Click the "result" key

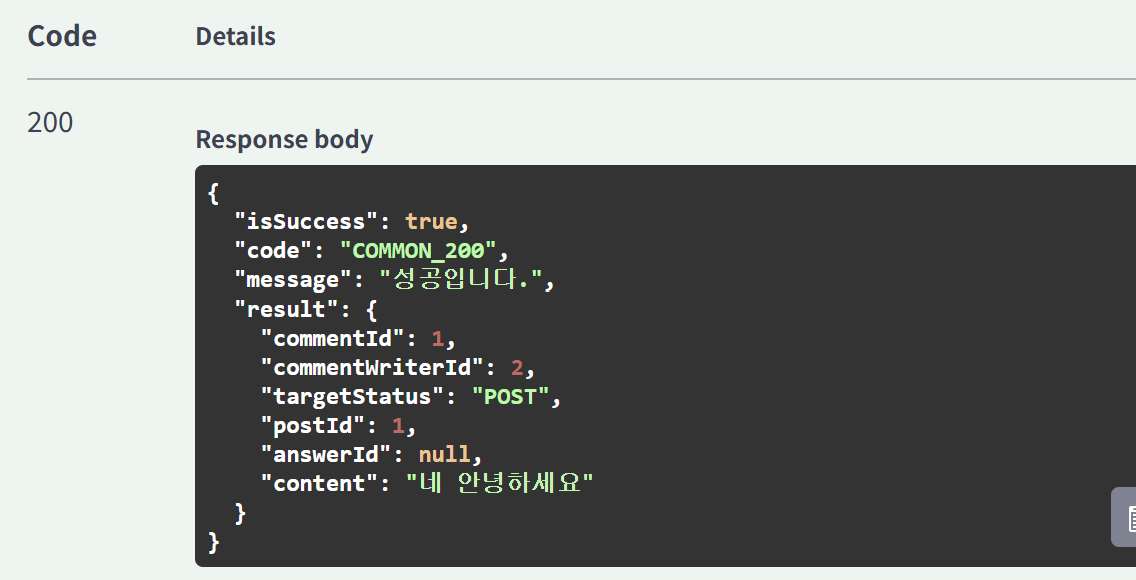(x=286, y=309)
